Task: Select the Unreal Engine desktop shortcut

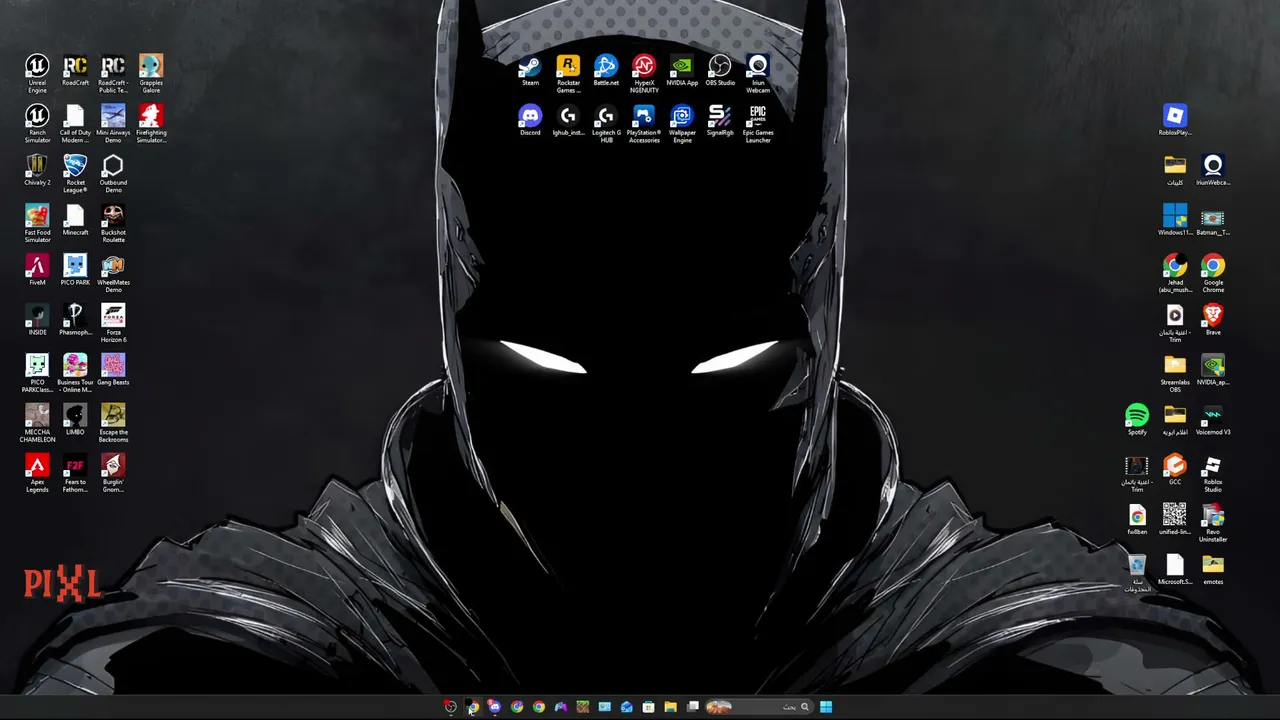Action: pyautogui.click(x=37, y=74)
